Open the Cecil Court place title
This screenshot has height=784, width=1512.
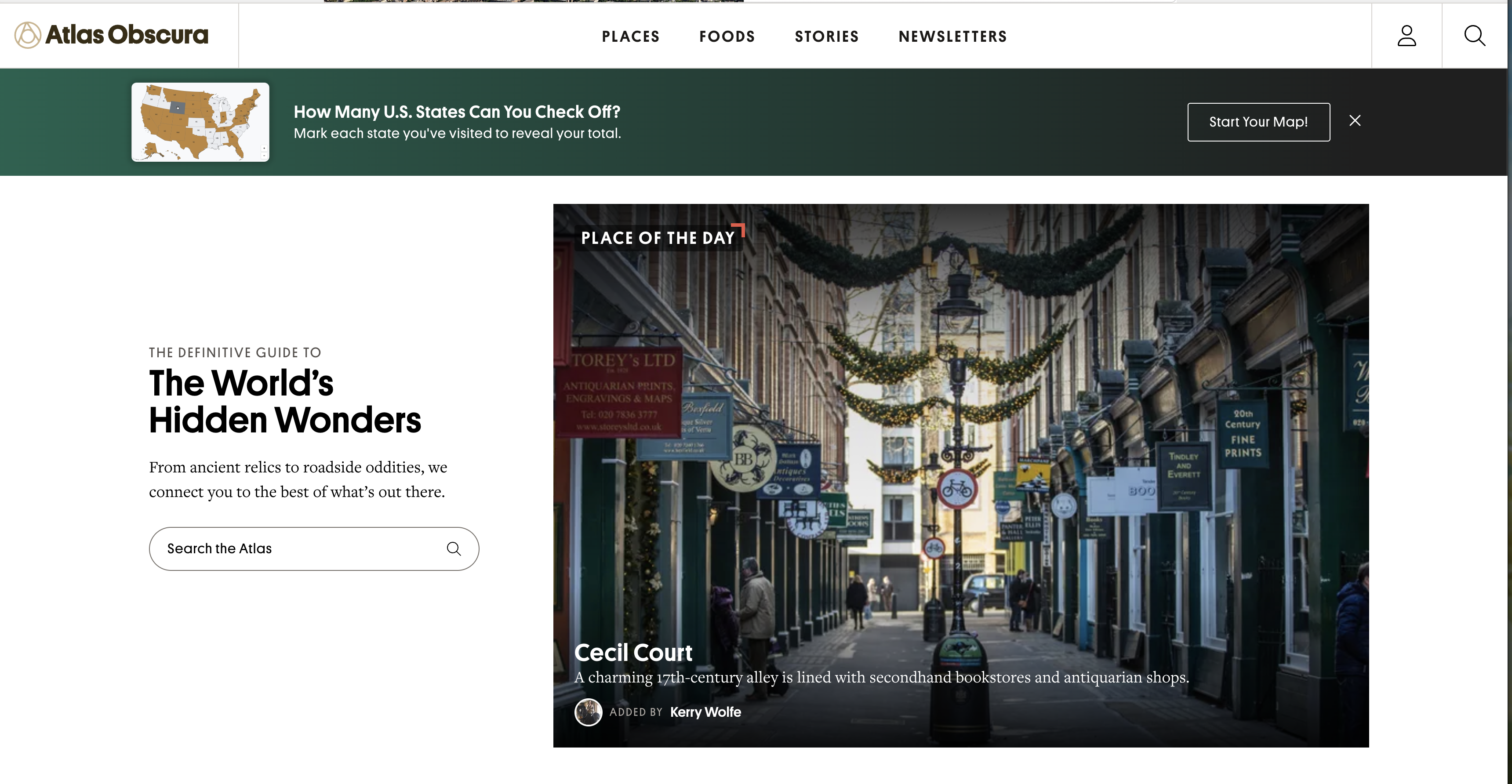point(633,653)
